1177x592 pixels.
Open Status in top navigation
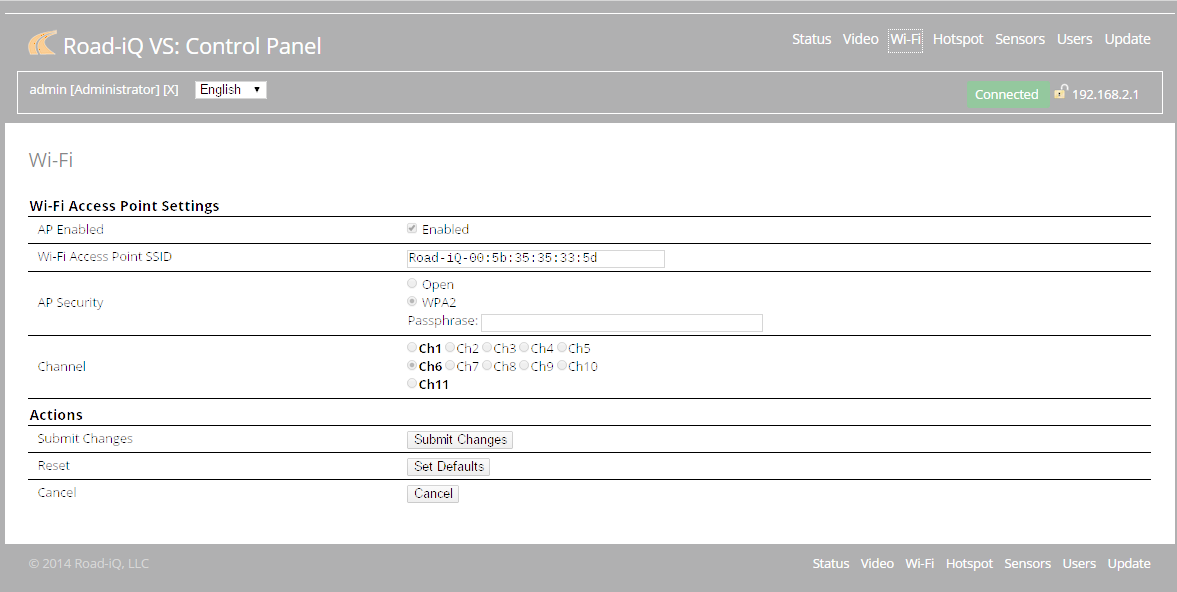(x=811, y=39)
